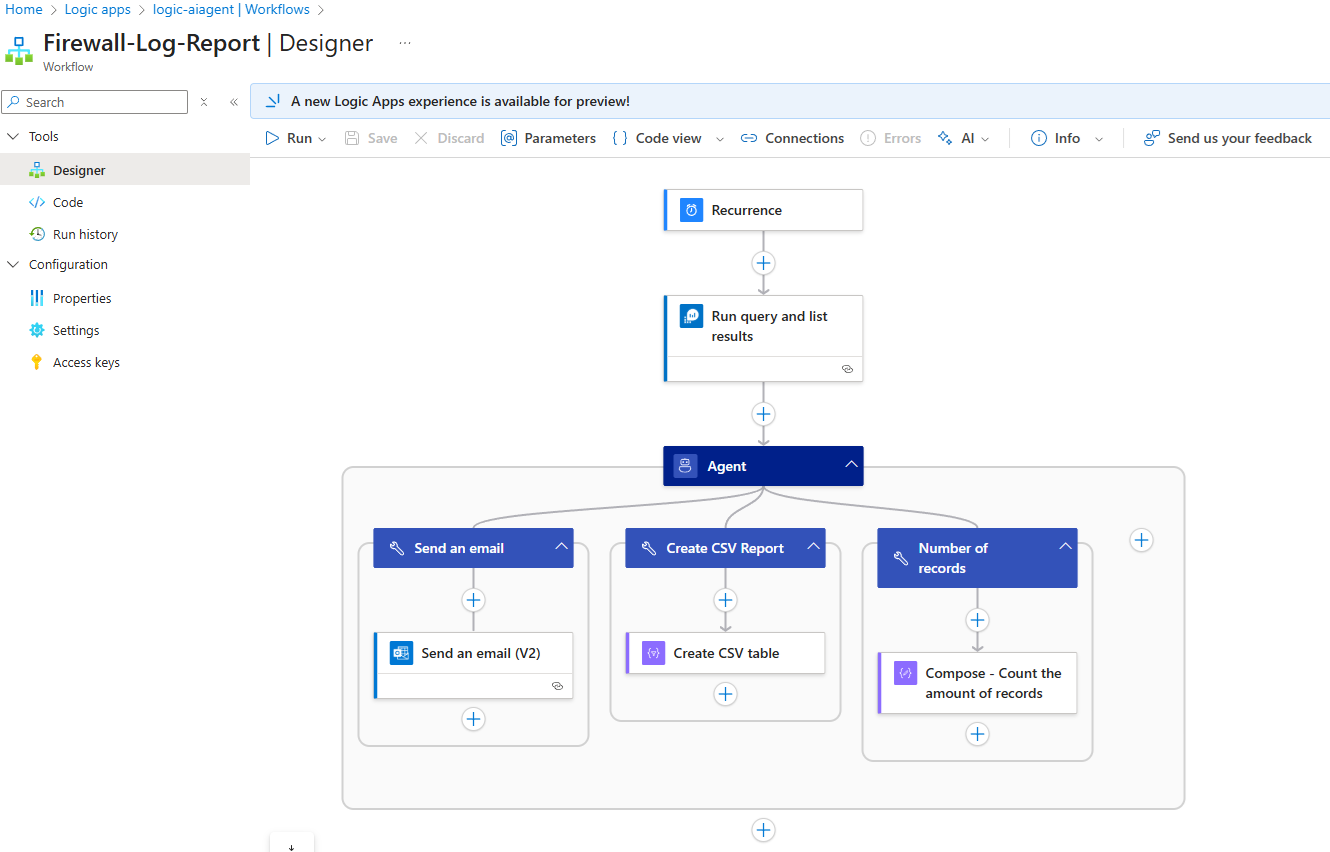This screenshot has height=852, width=1330.
Task: Open the Run dropdown in the toolbar
Action: (322, 139)
